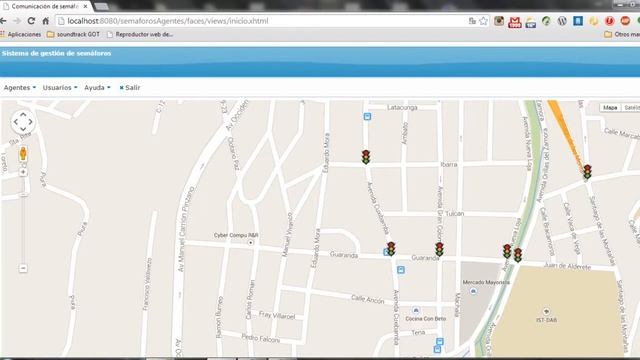Open the traffic light marker near Santiago de las Montañas
Viewport: 640px width, 360px height.
(587, 172)
